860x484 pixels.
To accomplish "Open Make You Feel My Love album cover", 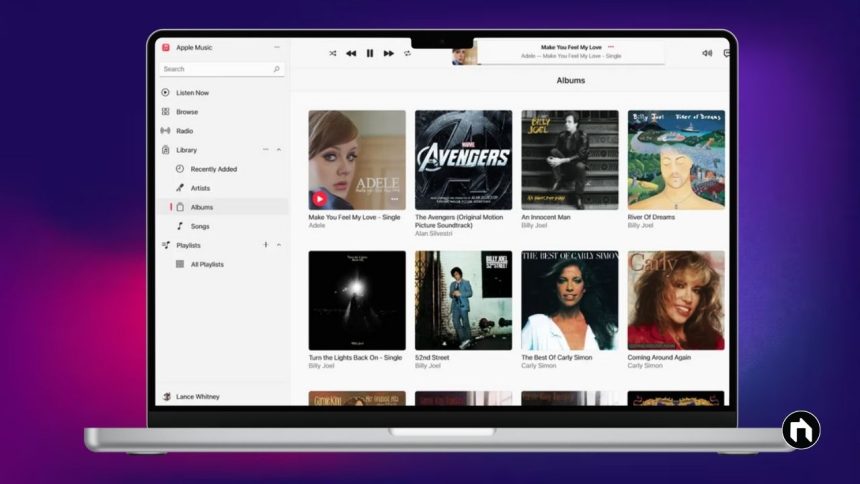I will tap(357, 160).
